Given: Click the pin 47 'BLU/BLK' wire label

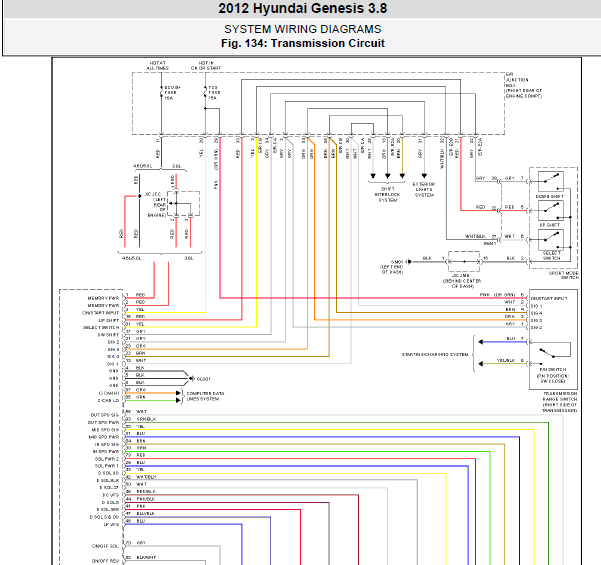Looking at the screenshot, I should coord(146,514).
